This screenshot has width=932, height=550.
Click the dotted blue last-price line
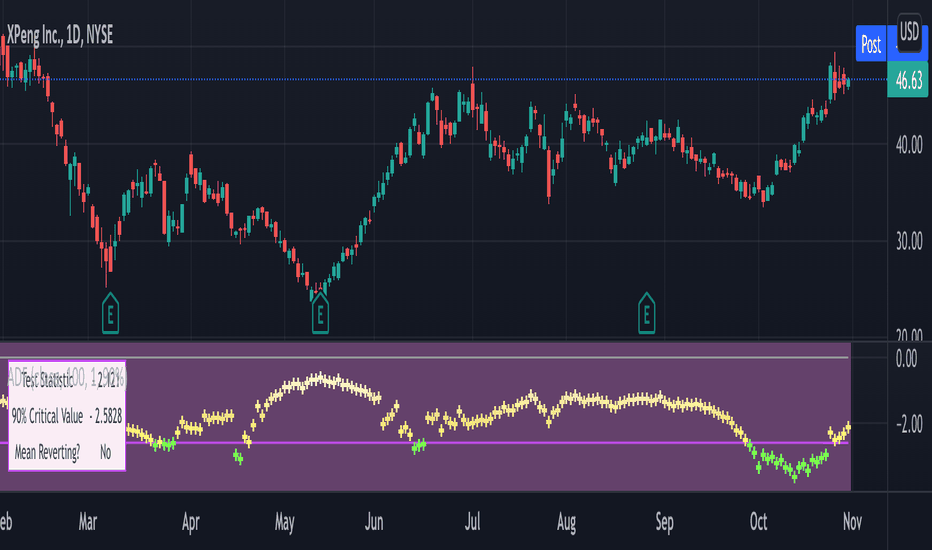pos(443,79)
